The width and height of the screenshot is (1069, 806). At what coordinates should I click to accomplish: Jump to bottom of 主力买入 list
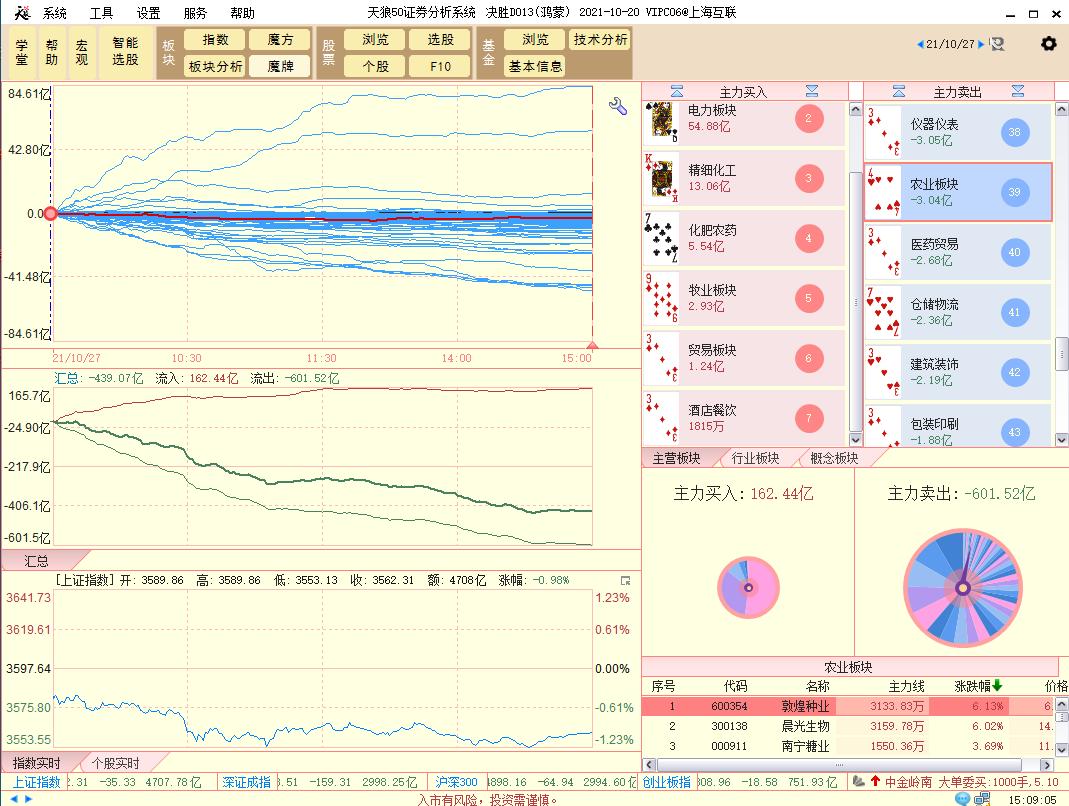point(812,91)
